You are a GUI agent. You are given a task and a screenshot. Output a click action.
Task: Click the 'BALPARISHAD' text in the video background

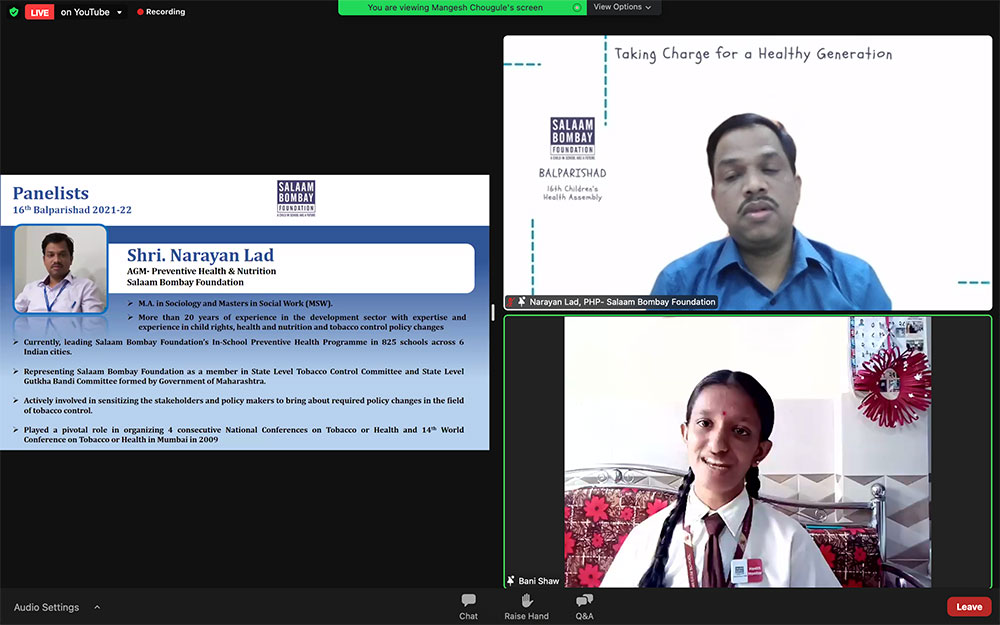(572, 173)
